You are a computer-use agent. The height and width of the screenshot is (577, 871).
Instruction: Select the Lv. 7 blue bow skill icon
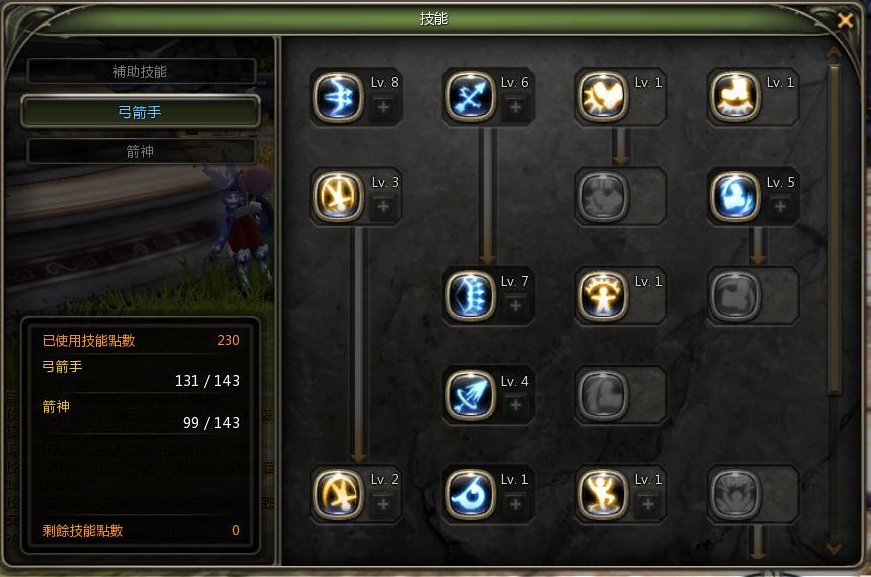(470, 296)
